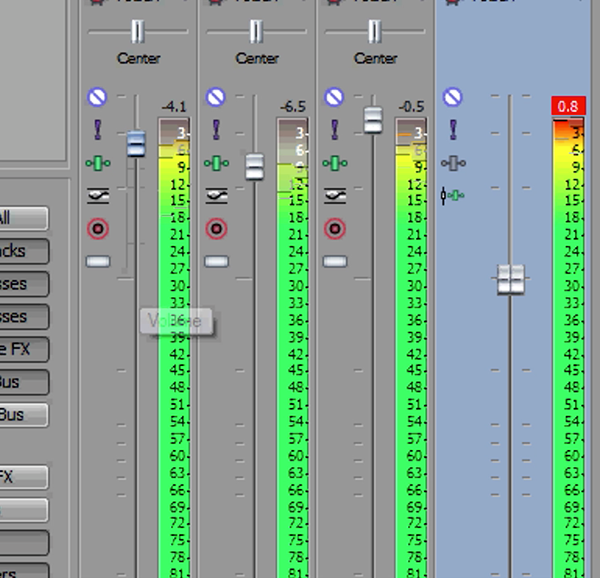The height and width of the screenshot is (578, 600).
Task: Click the volume fader on -0.5 channel
Action: pos(373,120)
